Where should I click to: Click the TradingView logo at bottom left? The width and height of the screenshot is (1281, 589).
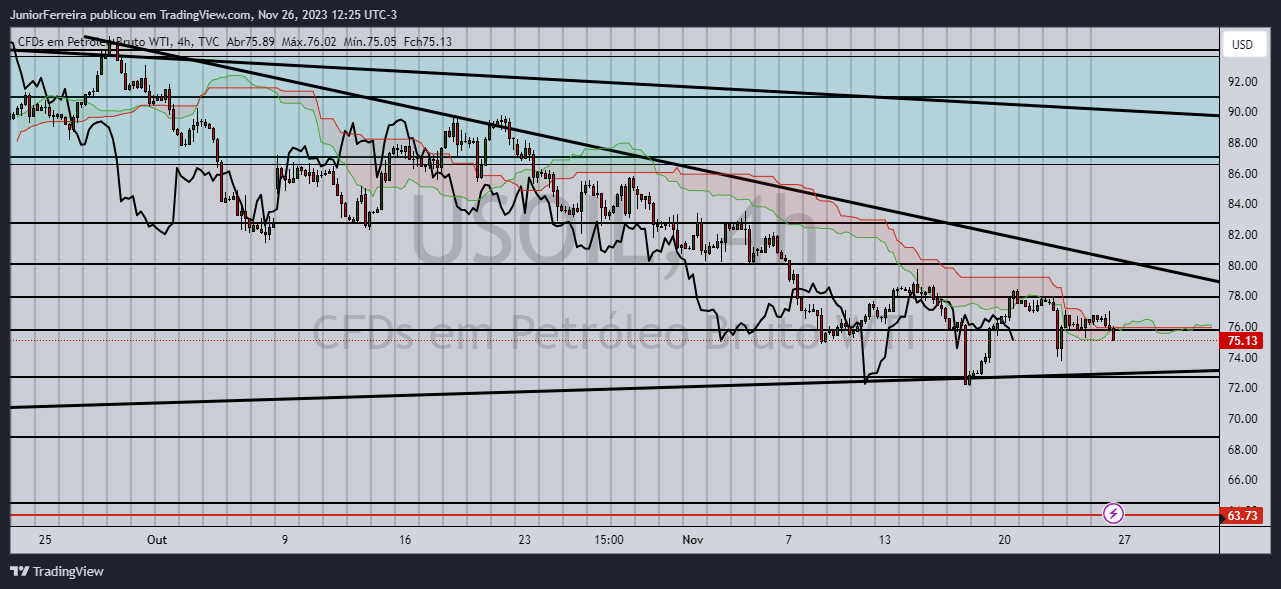click(x=57, y=572)
